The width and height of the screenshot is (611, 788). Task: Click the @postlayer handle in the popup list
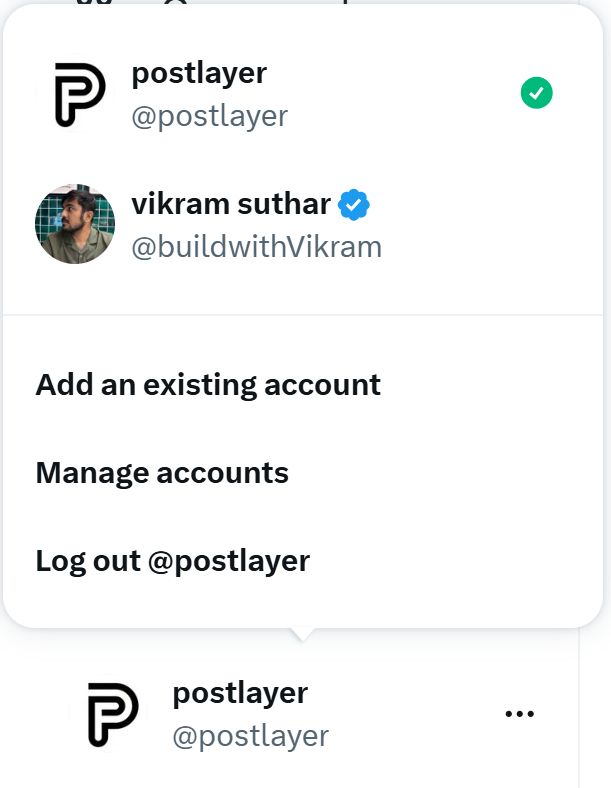click(209, 116)
